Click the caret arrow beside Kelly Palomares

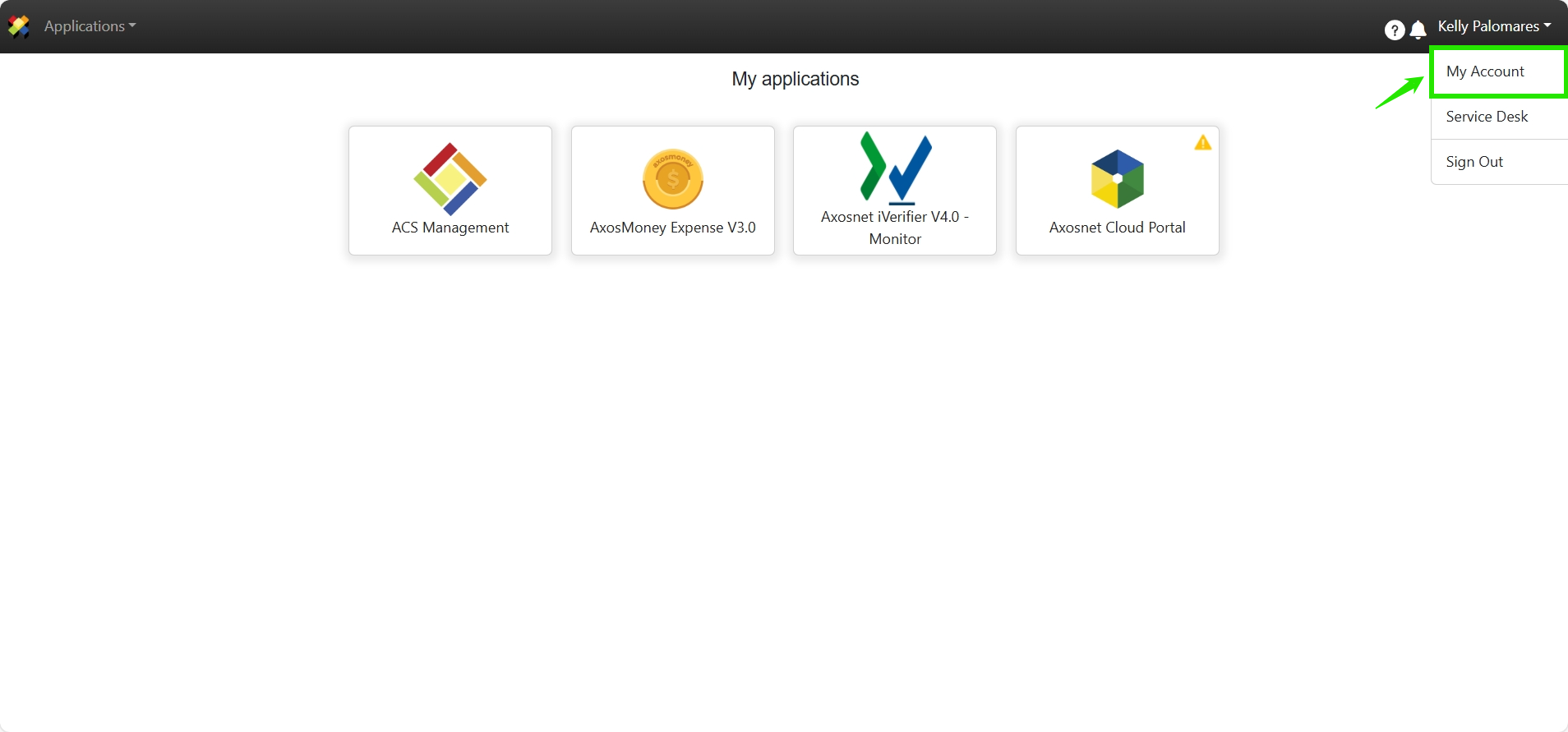(x=1547, y=26)
